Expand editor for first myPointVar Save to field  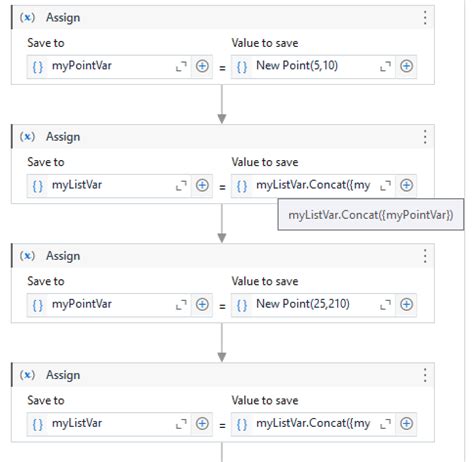pyautogui.click(x=181, y=66)
